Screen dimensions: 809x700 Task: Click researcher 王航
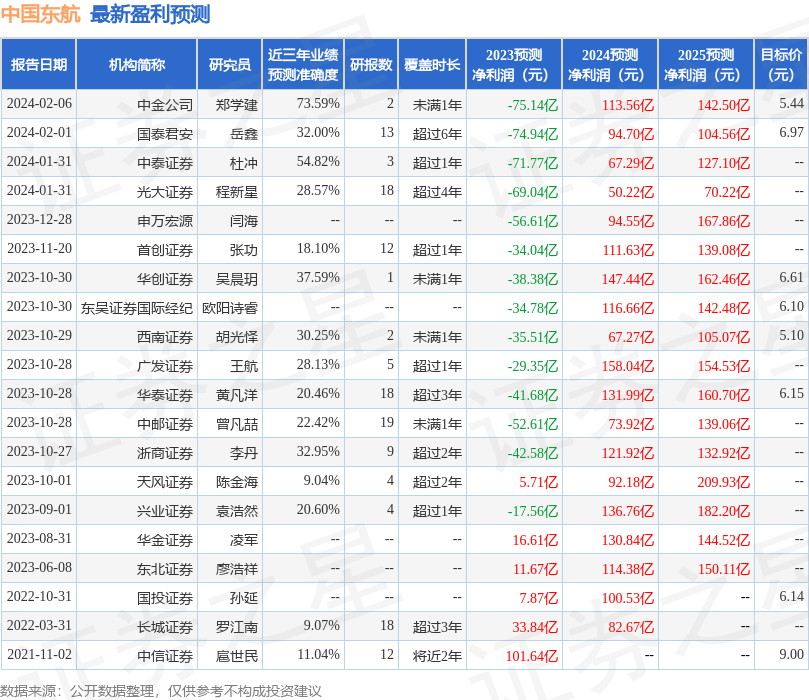(x=244, y=366)
